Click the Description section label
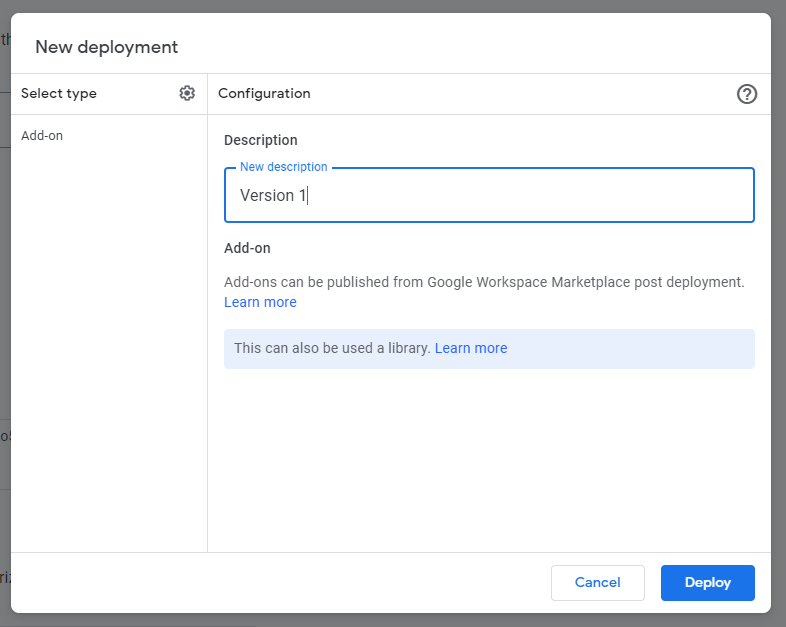 pyautogui.click(x=261, y=140)
